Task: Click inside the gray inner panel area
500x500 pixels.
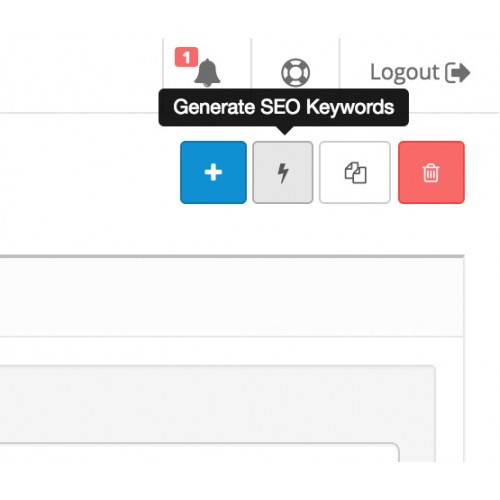Action: pyautogui.click(x=217, y=403)
